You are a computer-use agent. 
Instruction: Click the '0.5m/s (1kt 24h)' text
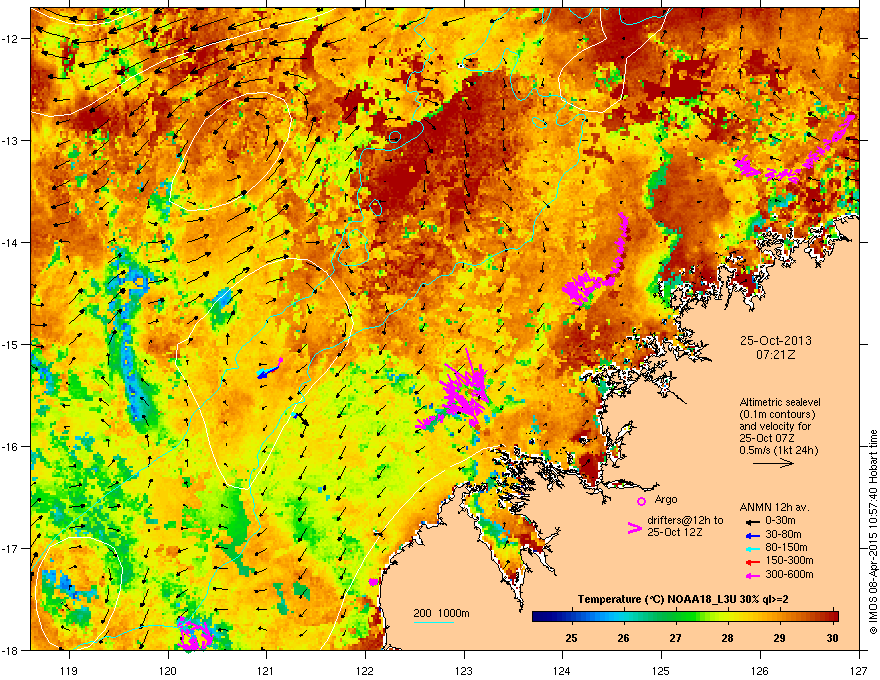pyautogui.click(x=779, y=450)
